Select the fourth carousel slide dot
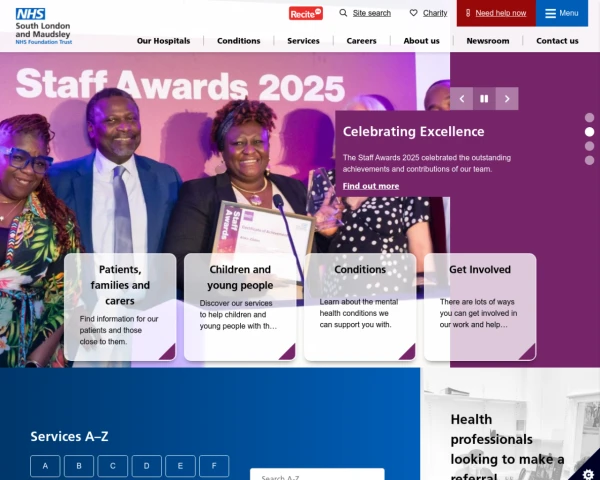The image size is (600, 480). 589,160
